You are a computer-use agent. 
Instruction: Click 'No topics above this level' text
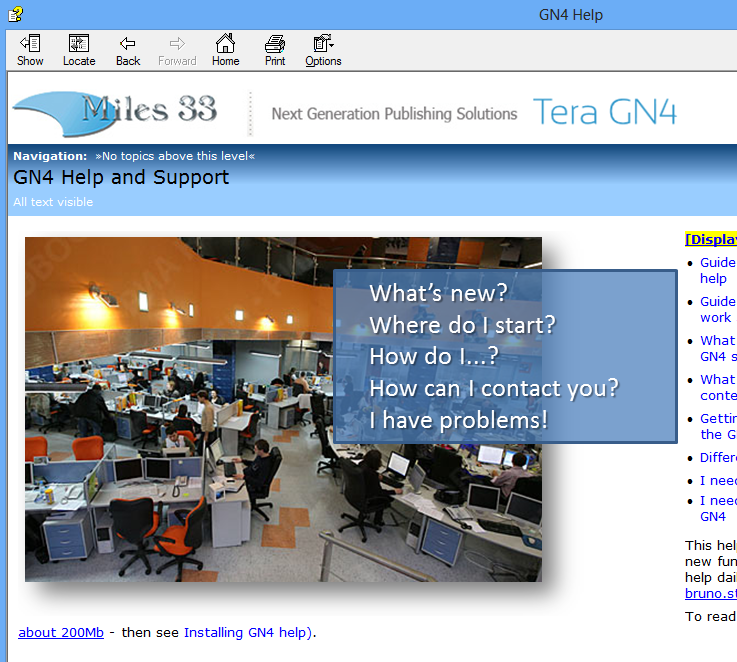175,156
